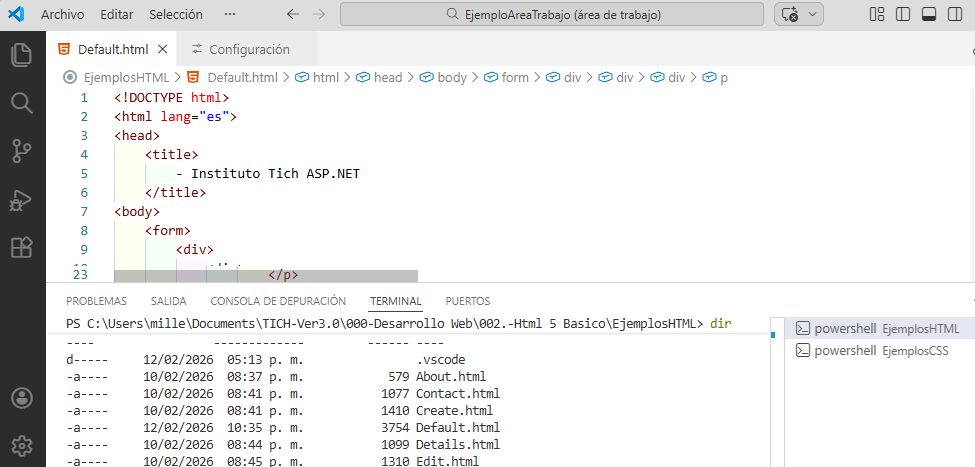Open the Copilot chat dropdown

(811, 14)
